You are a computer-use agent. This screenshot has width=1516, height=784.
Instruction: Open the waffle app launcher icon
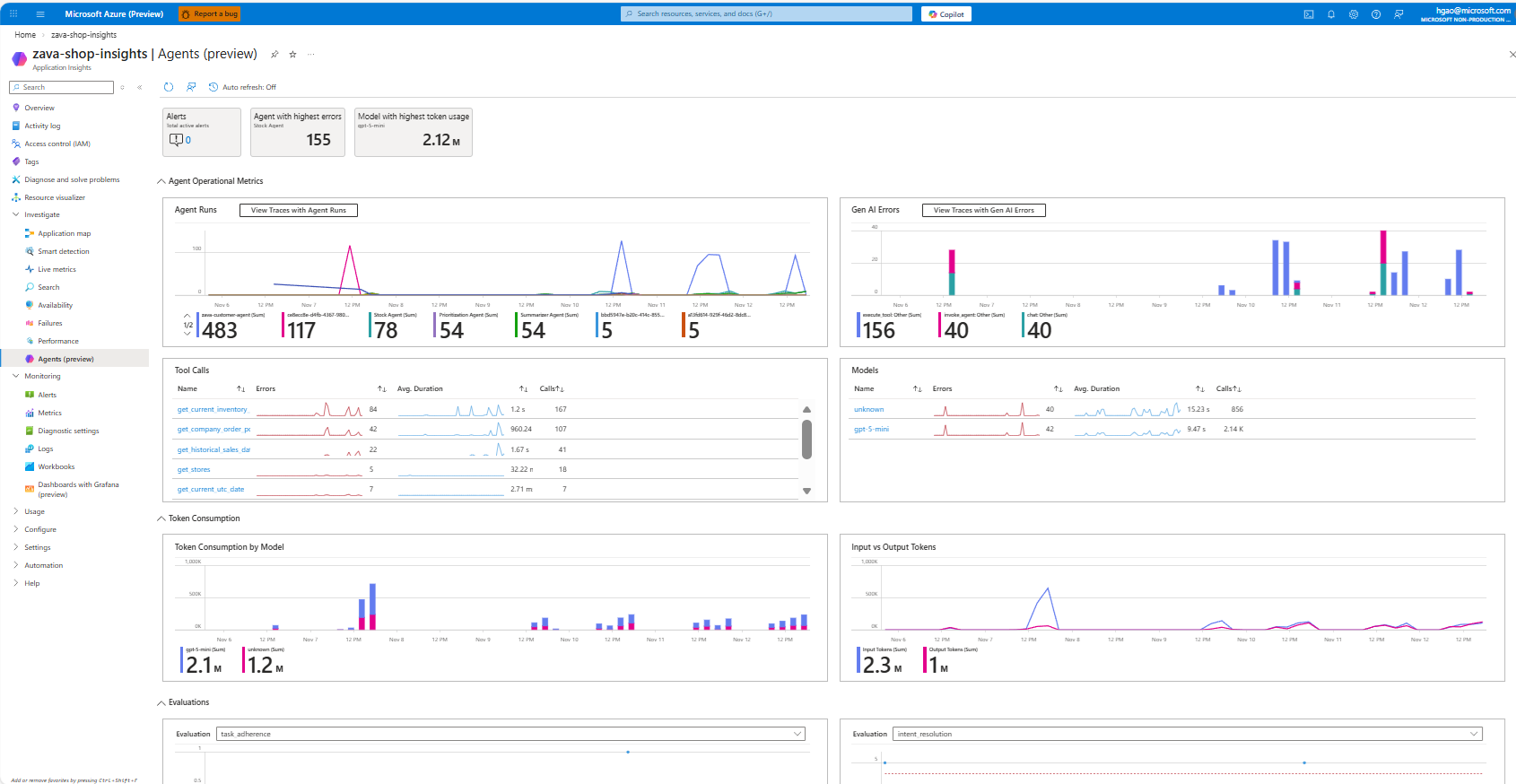[x=13, y=13]
